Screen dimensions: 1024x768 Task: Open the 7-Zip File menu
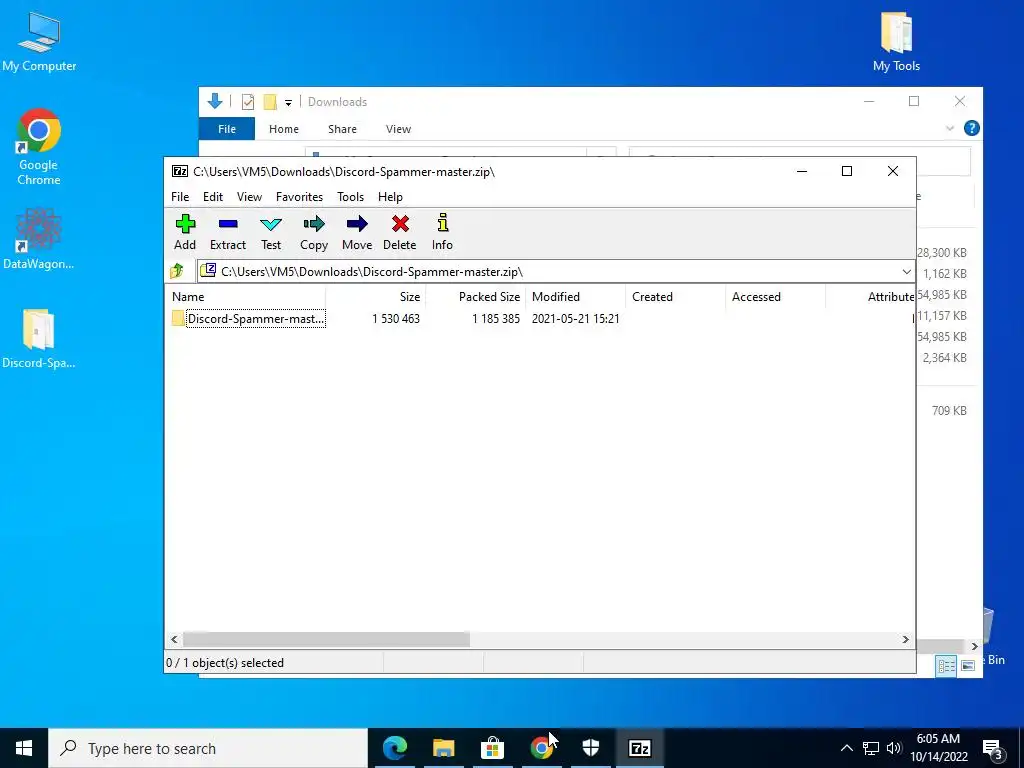(x=180, y=197)
